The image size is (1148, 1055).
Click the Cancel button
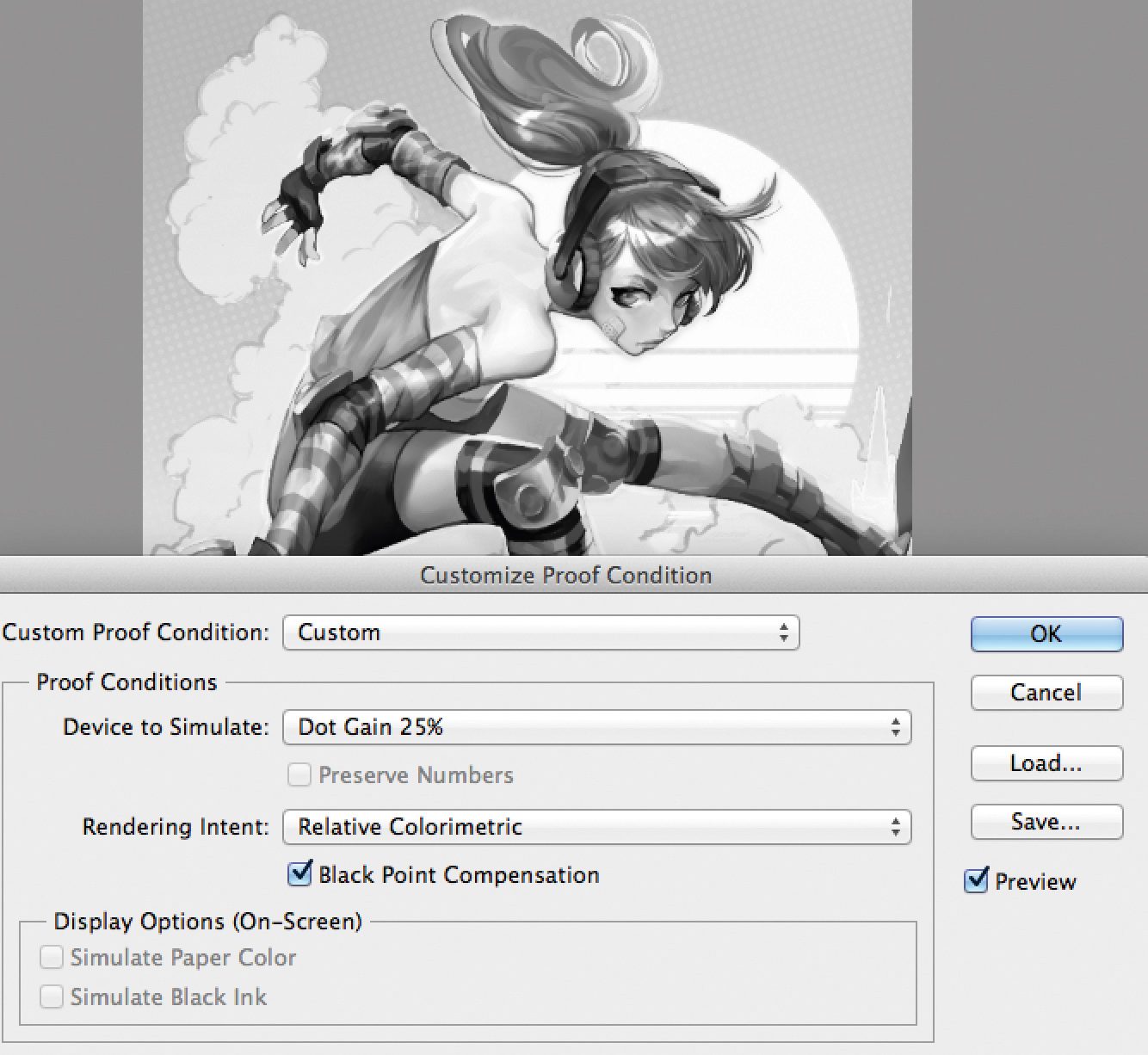(1046, 693)
